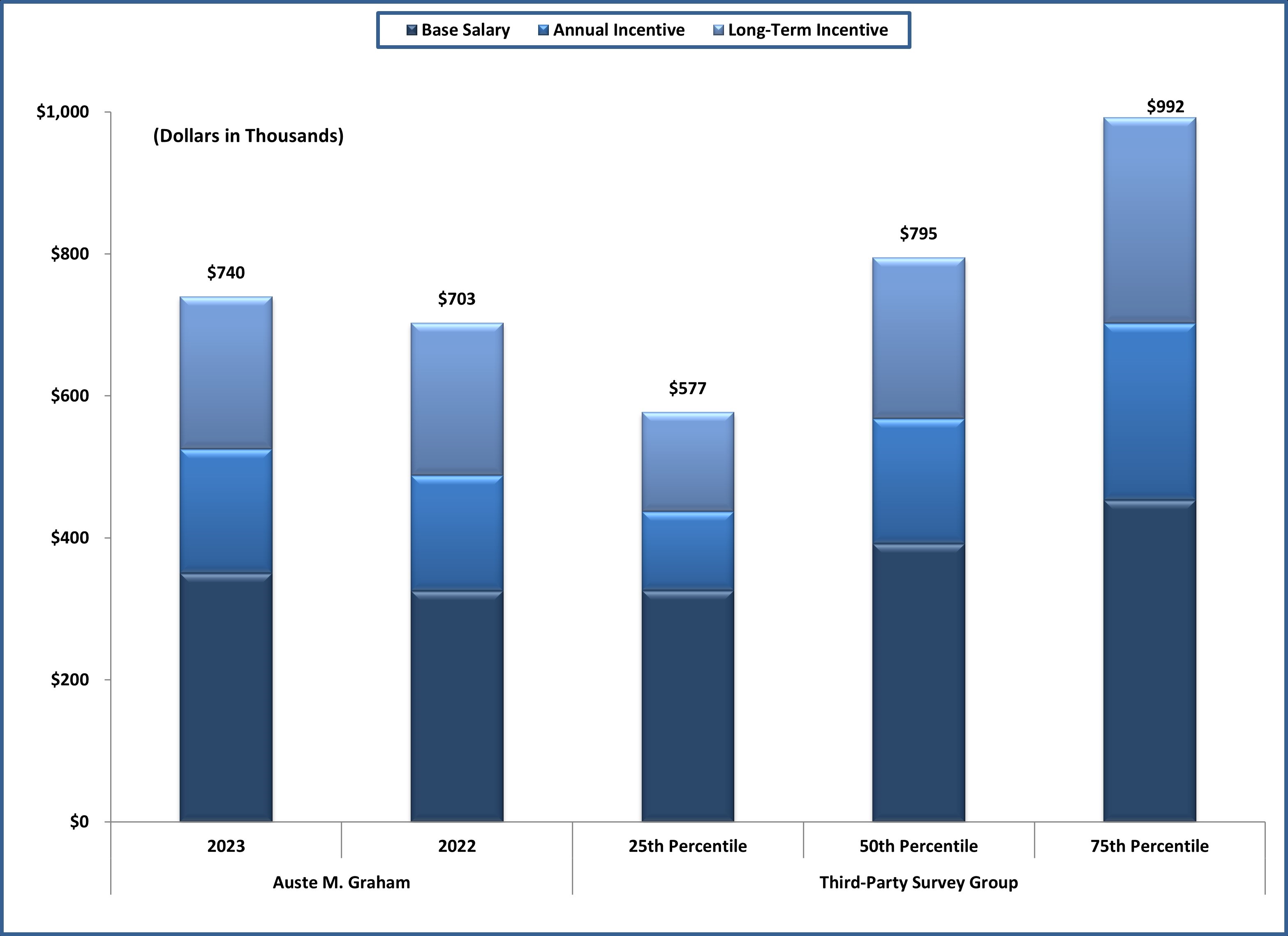Select the 2023 base salary bar segment
Image resolution: width=1288 pixels, height=936 pixels.
(x=226, y=698)
